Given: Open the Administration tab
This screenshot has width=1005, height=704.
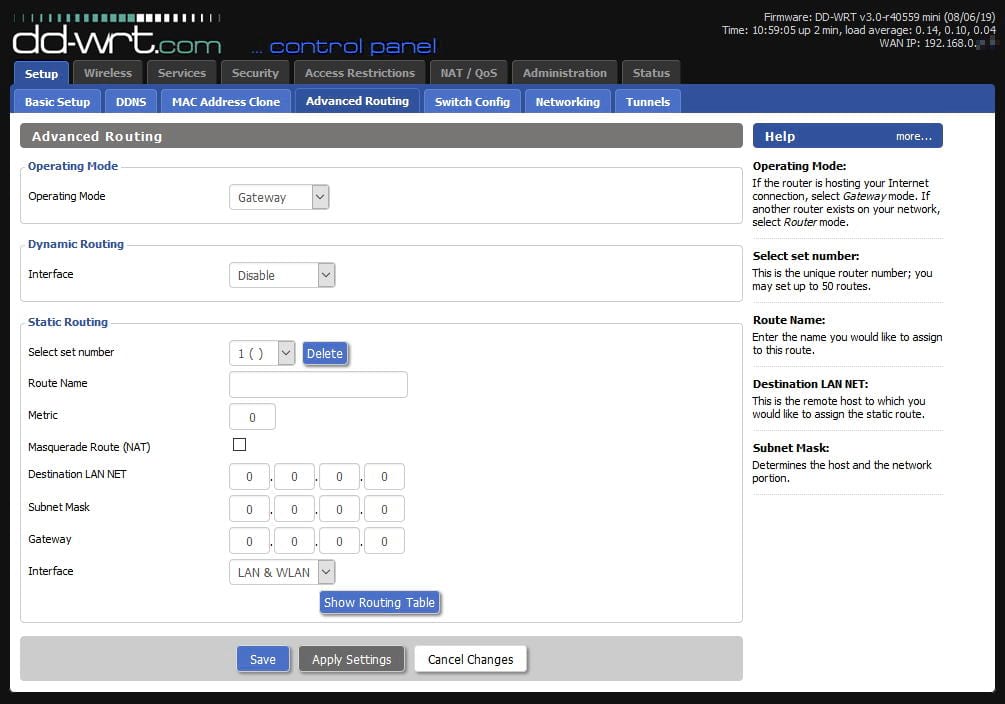Looking at the screenshot, I should (x=565, y=72).
